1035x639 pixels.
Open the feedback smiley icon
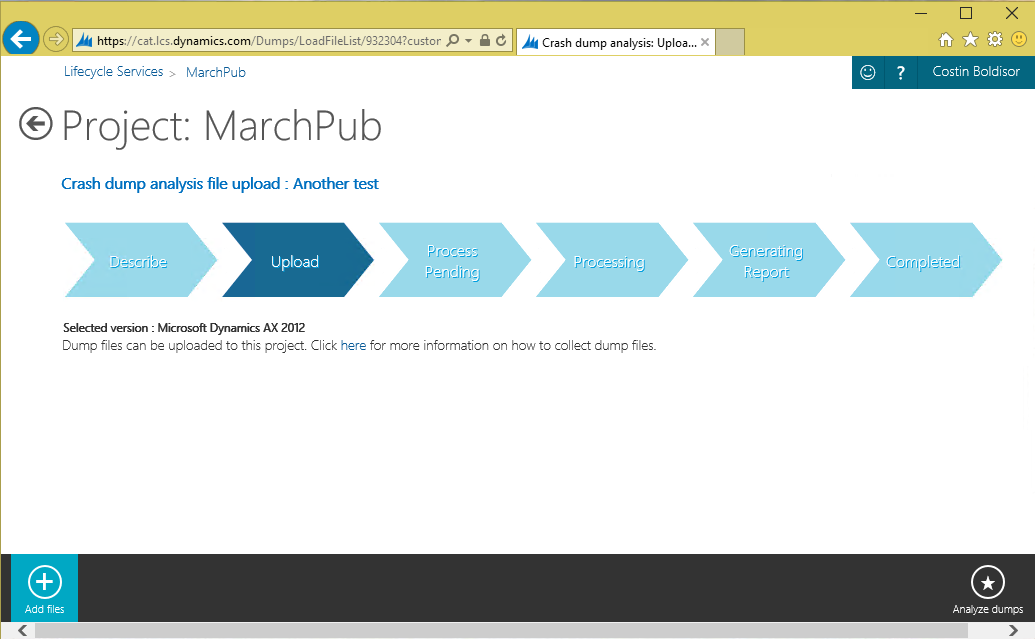click(x=867, y=71)
